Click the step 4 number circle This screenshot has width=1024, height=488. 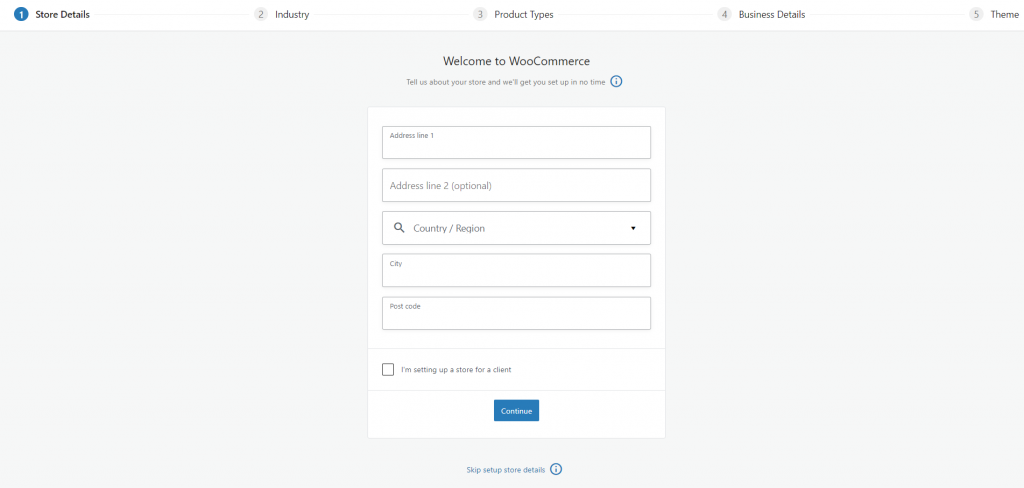pyautogui.click(x=724, y=15)
